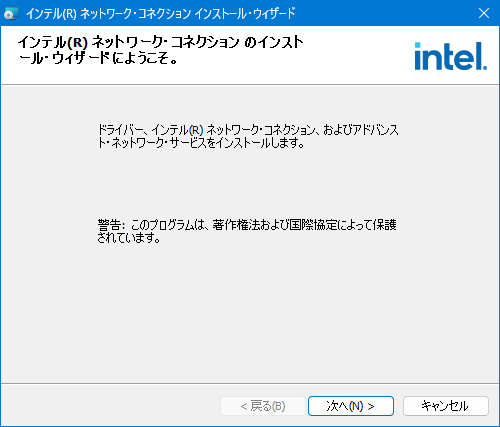Click the greyed-out < 戻る(B) button

[263, 406]
